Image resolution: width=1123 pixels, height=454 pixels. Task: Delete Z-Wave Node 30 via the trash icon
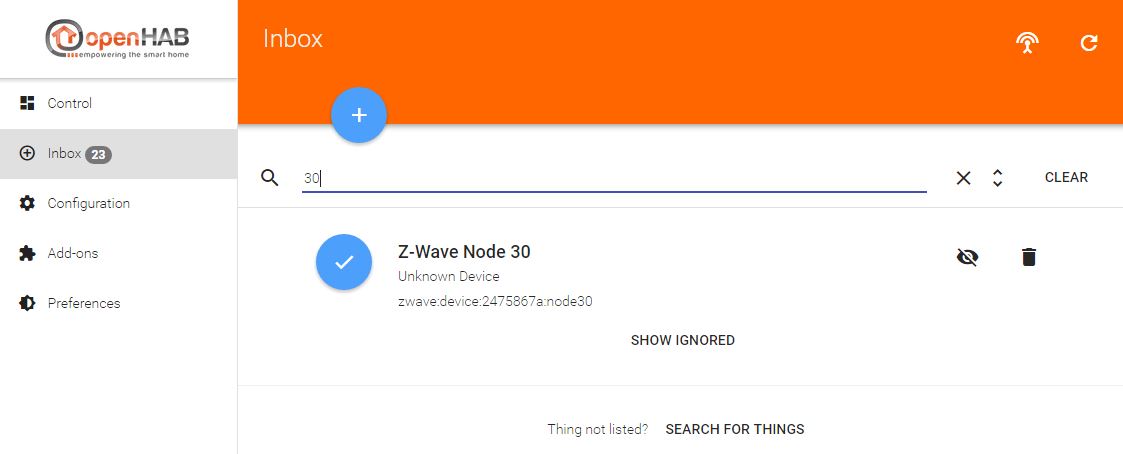[x=1028, y=256]
